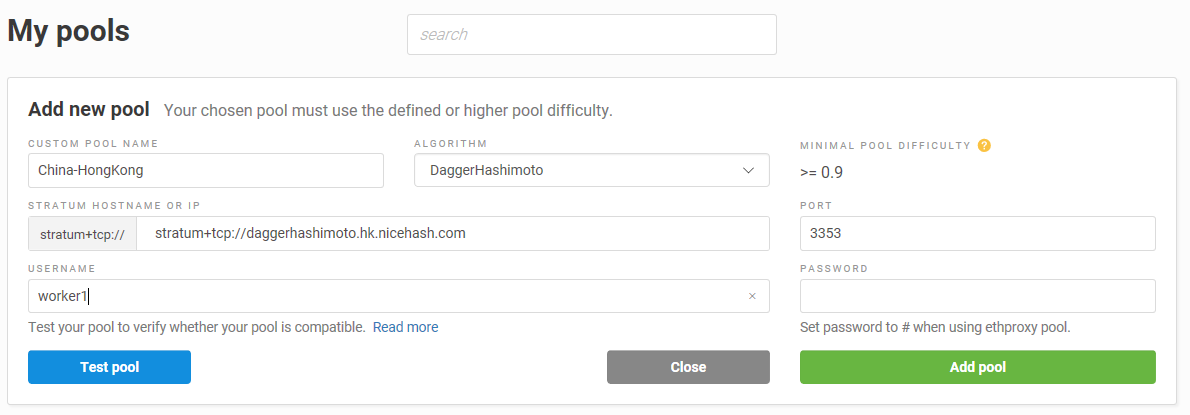Click the Minimal Pool Difficulty help icon
The image size is (1190, 415).
point(984,145)
